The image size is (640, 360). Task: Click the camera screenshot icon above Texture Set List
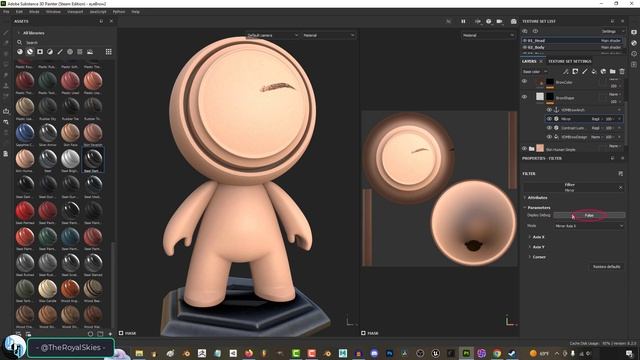pyautogui.click(x=513, y=21)
